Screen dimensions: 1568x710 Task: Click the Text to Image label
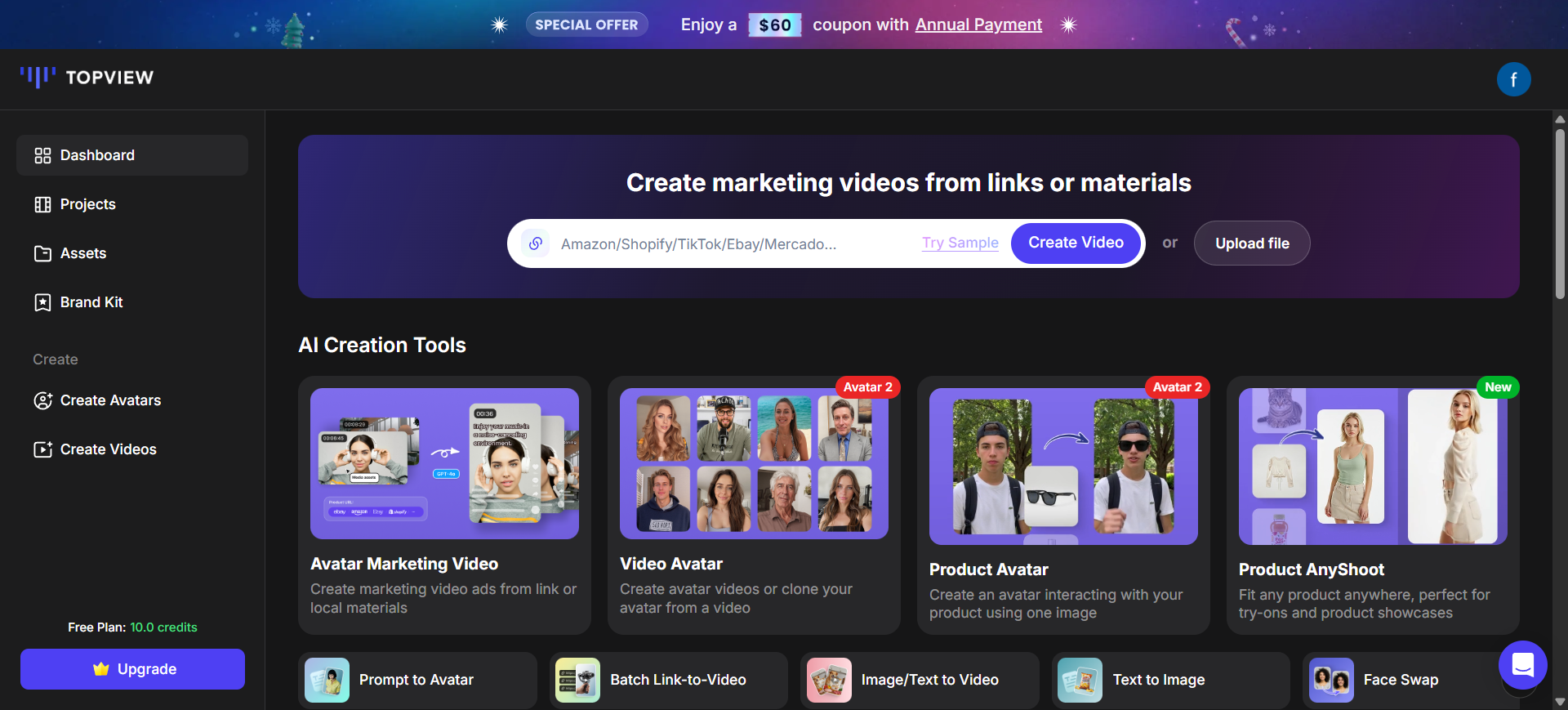pyautogui.click(x=1159, y=680)
